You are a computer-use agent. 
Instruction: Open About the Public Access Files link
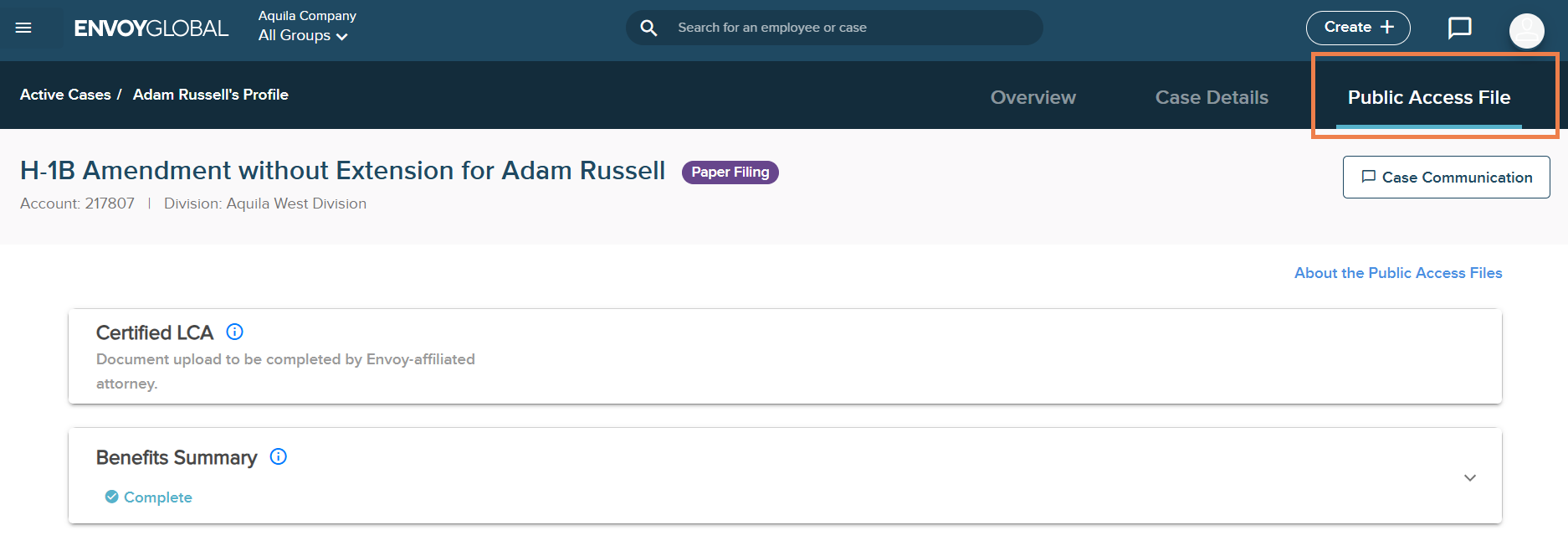(1398, 273)
